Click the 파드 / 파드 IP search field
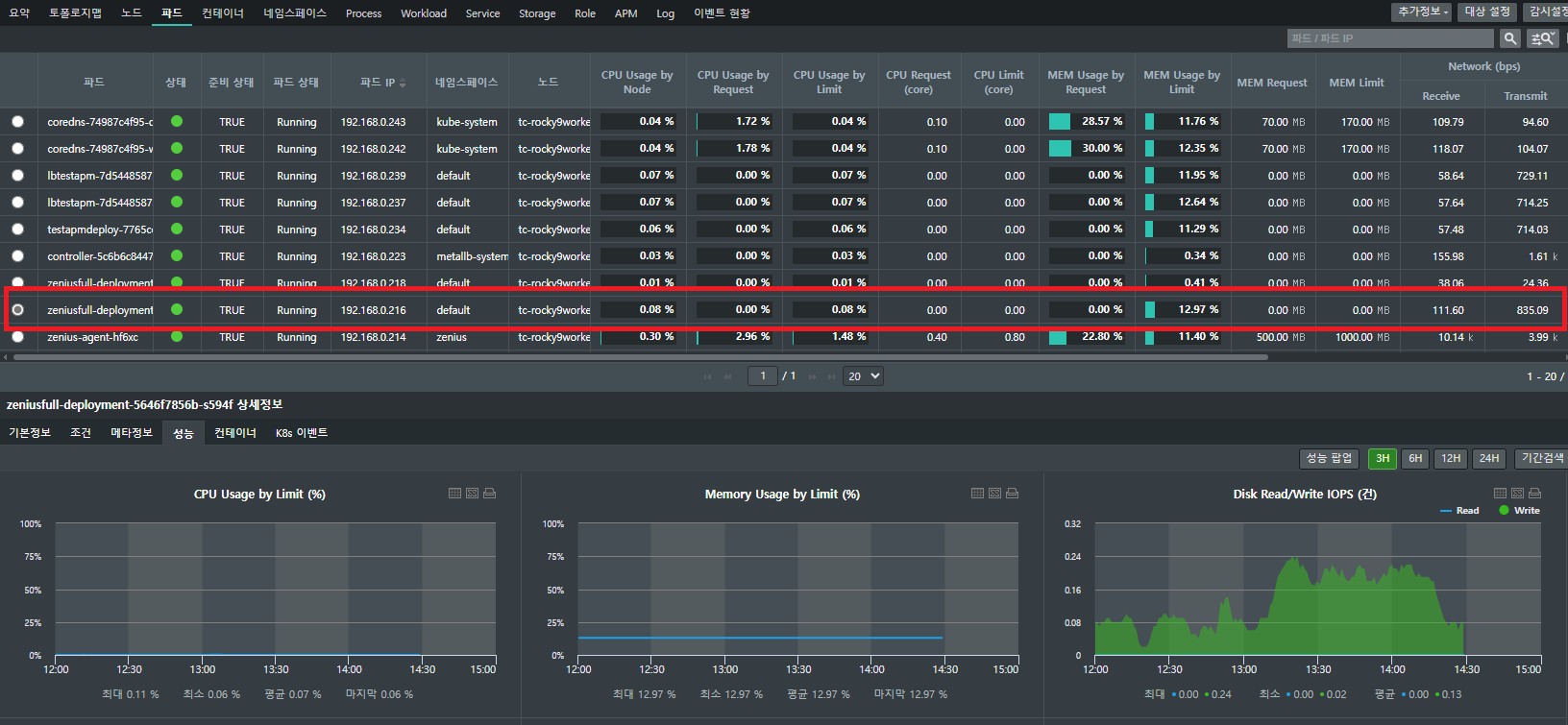The height and width of the screenshot is (725, 1568). tap(1390, 38)
